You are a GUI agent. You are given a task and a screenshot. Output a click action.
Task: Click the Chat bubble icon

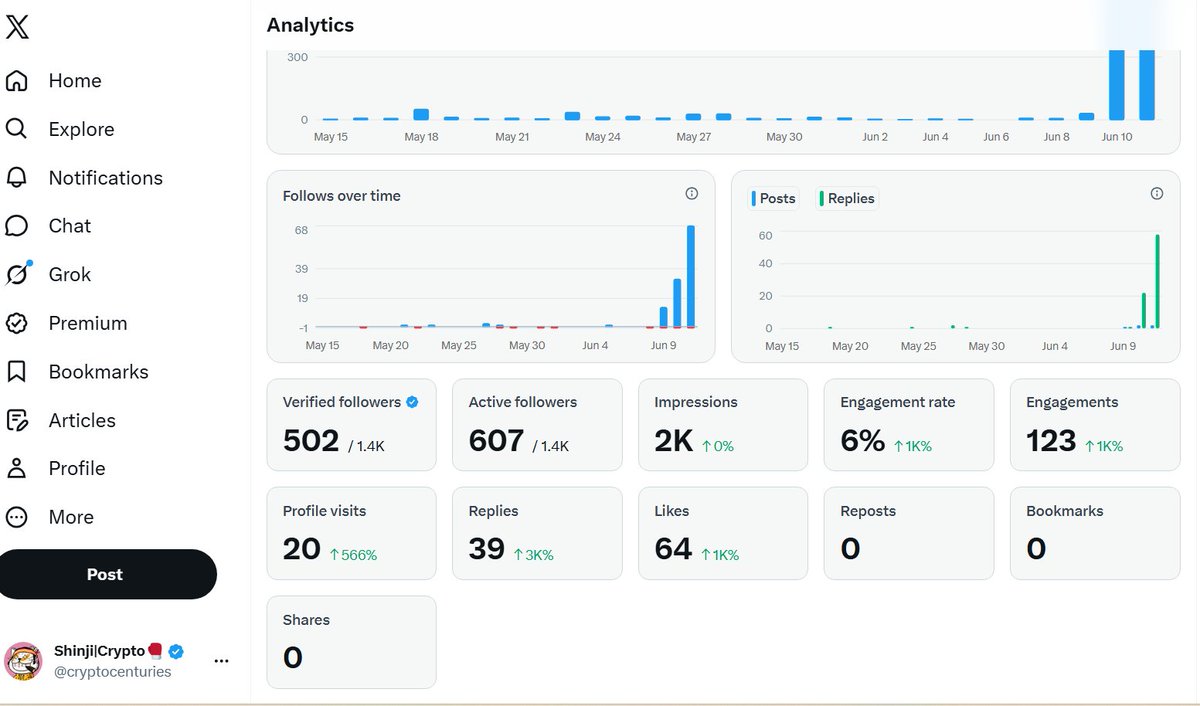[x=17, y=226]
